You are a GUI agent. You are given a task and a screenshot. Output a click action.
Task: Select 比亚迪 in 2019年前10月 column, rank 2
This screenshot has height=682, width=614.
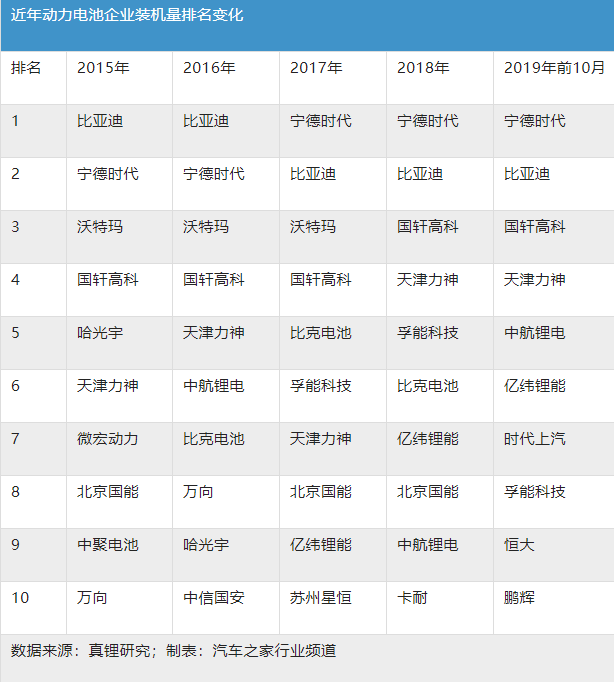tap(527, 174)
